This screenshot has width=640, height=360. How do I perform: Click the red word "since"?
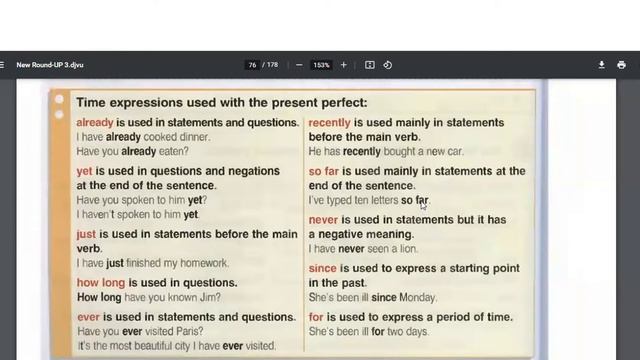click(x=322, y=268)
